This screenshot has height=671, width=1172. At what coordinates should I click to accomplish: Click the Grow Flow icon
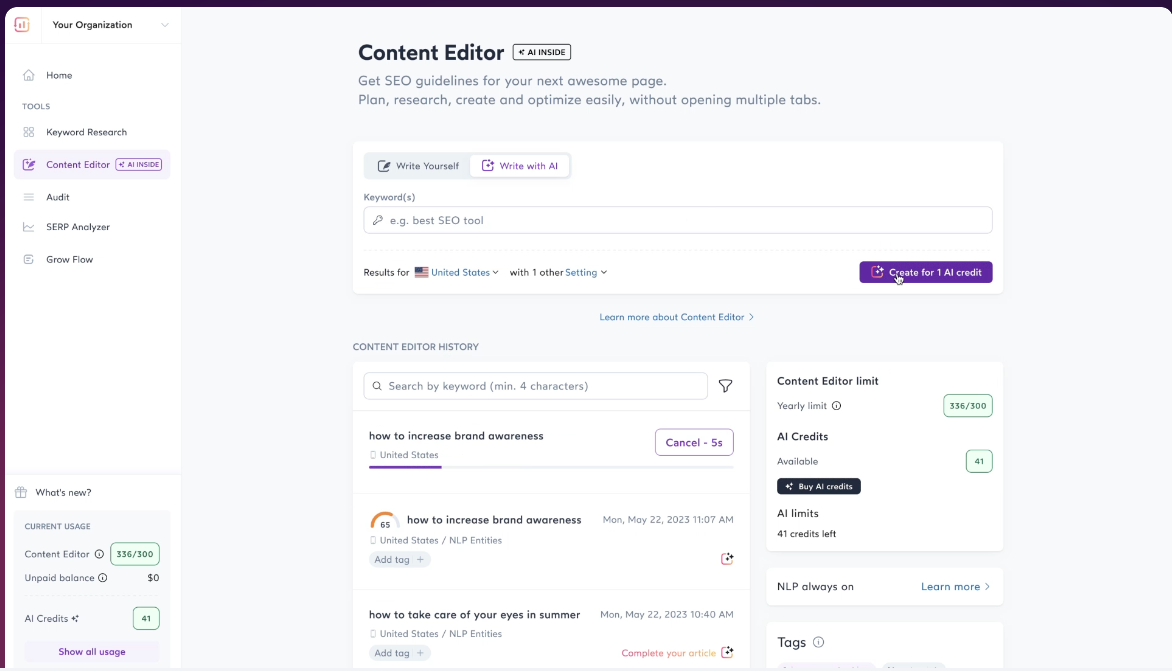click(x=28, y=260)
